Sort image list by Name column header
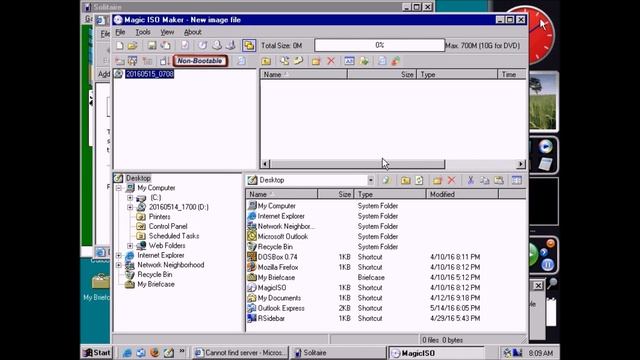 click(304, 74)
